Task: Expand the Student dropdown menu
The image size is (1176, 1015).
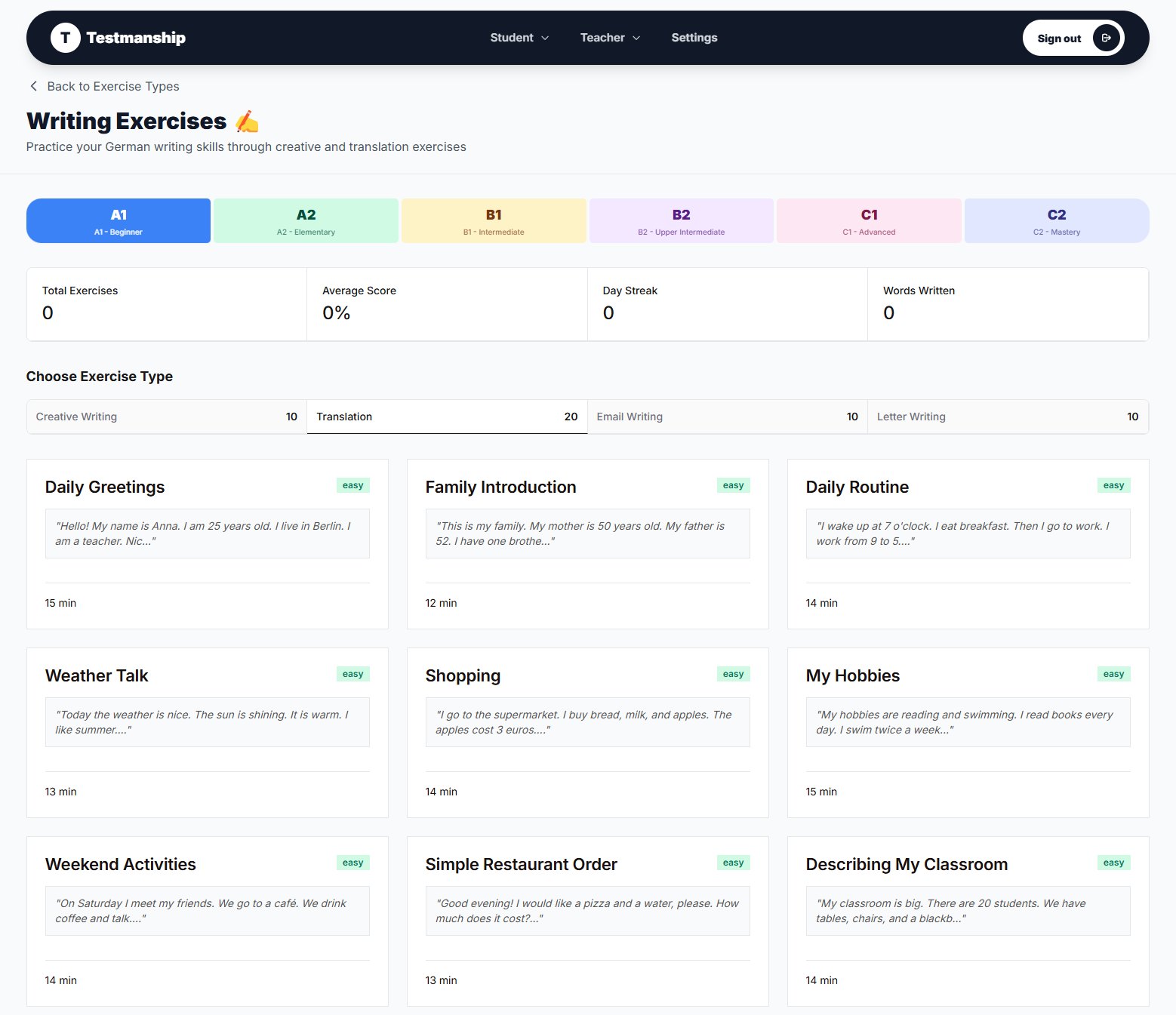Action: (519, 38)
